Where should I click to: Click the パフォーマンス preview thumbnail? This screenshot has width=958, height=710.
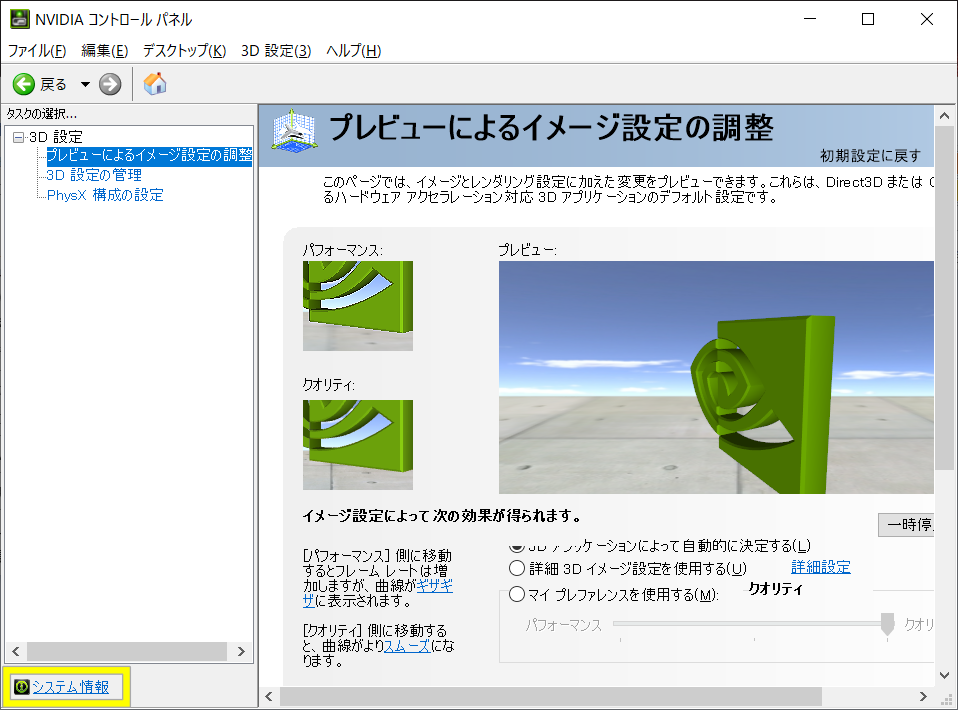point(358,306)
